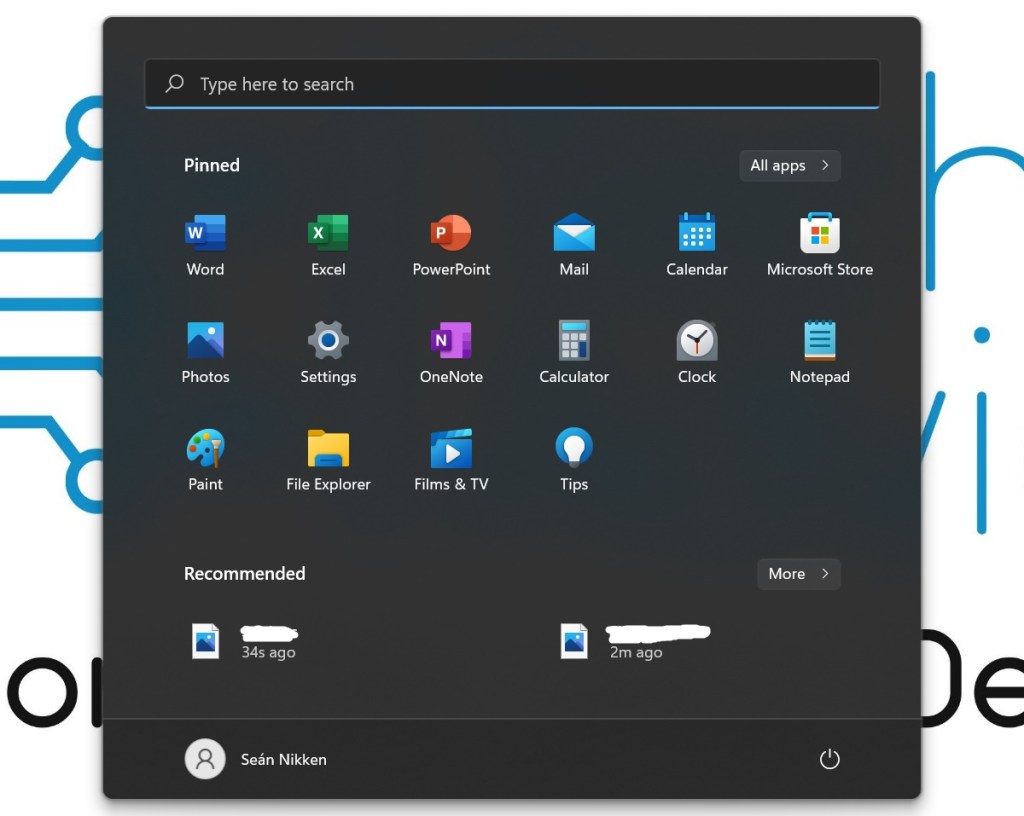Open the Tips app
Image resolution: width=1024 pixels, height=816 pixels.
click(573, 456)
